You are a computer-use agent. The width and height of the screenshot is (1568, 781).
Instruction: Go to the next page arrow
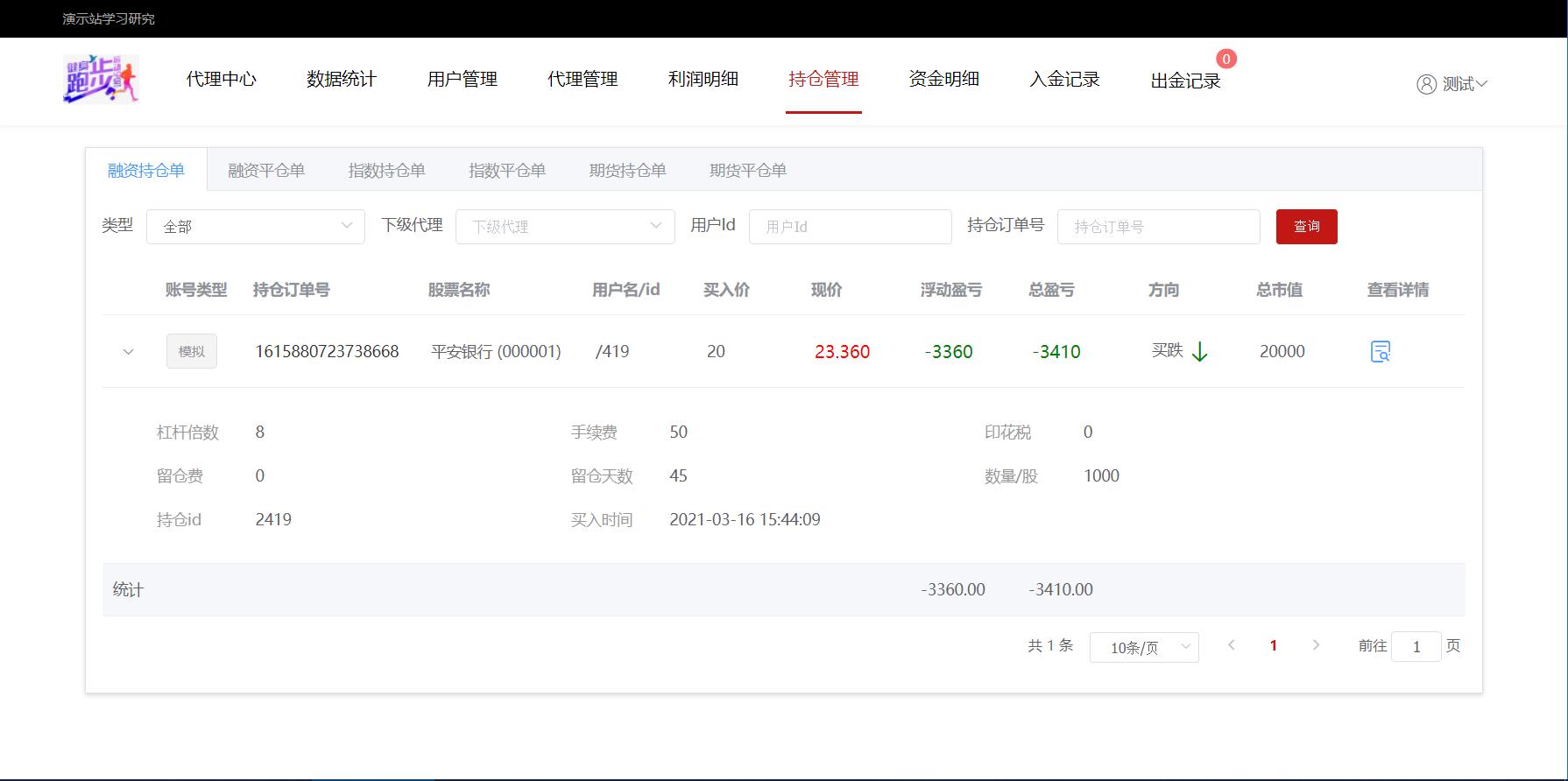point(1316,645)
